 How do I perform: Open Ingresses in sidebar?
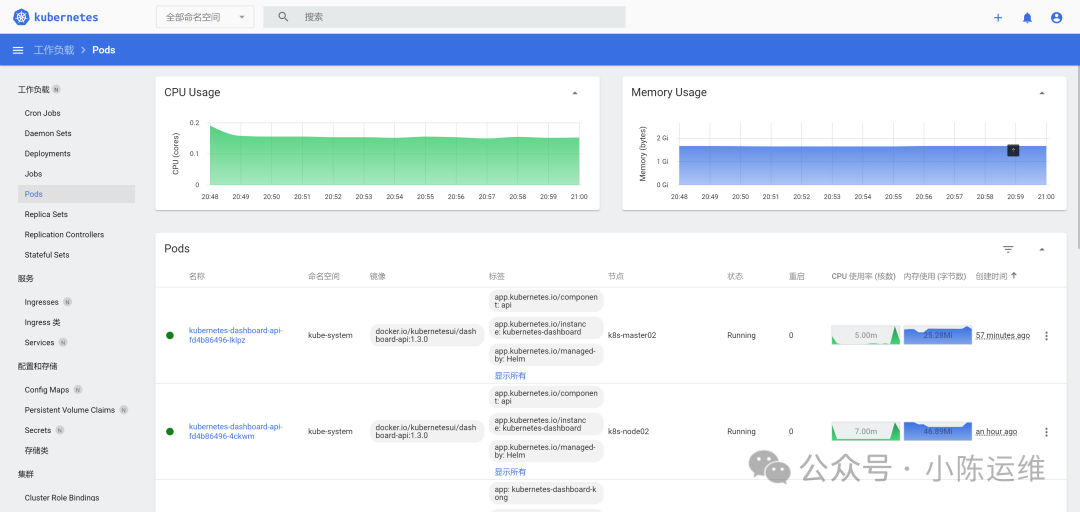(41, 302)
